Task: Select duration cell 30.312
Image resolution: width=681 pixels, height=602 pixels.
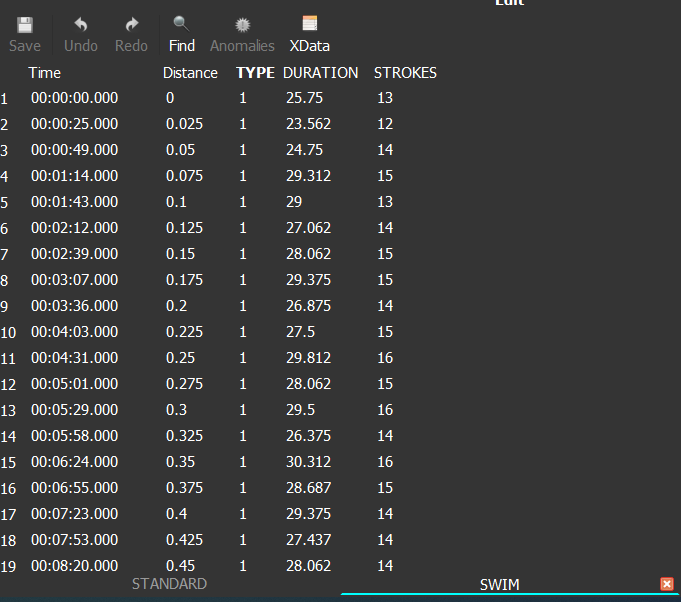Action: pyautogui.click(x=308, y=462)
